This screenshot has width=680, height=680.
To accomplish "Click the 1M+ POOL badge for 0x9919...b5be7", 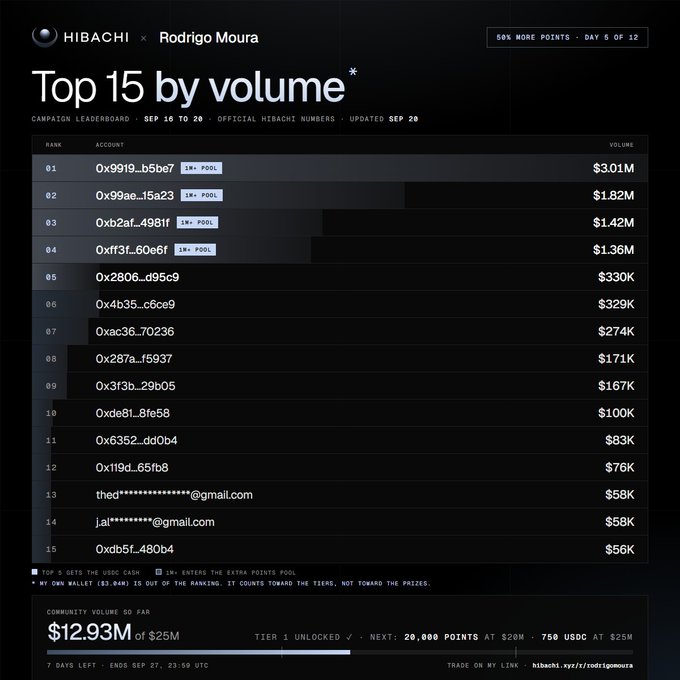I will click(x=201, y=168).
